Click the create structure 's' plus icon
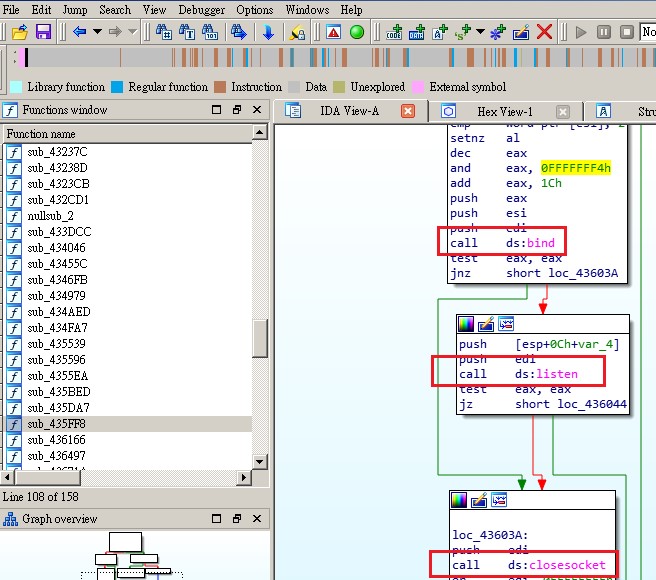 (x=463, y=32)
